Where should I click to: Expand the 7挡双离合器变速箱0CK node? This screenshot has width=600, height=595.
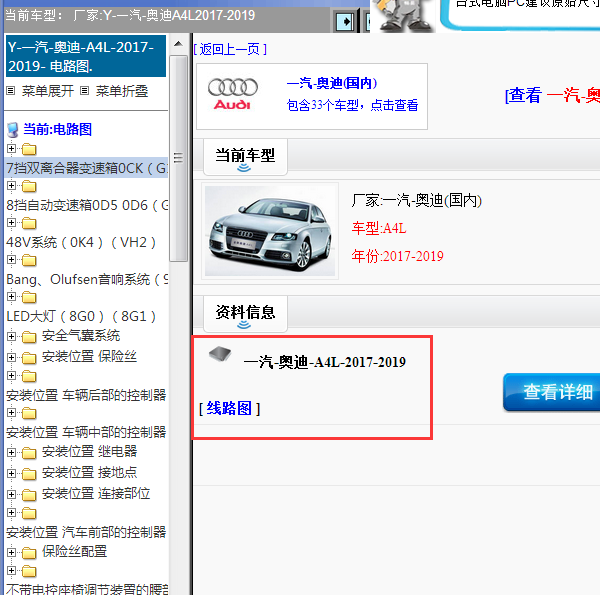[11, 148]
